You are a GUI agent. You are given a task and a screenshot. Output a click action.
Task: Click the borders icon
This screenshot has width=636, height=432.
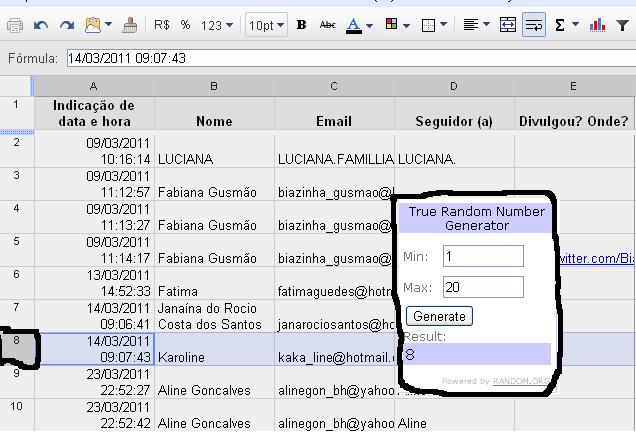pos(428,26)
